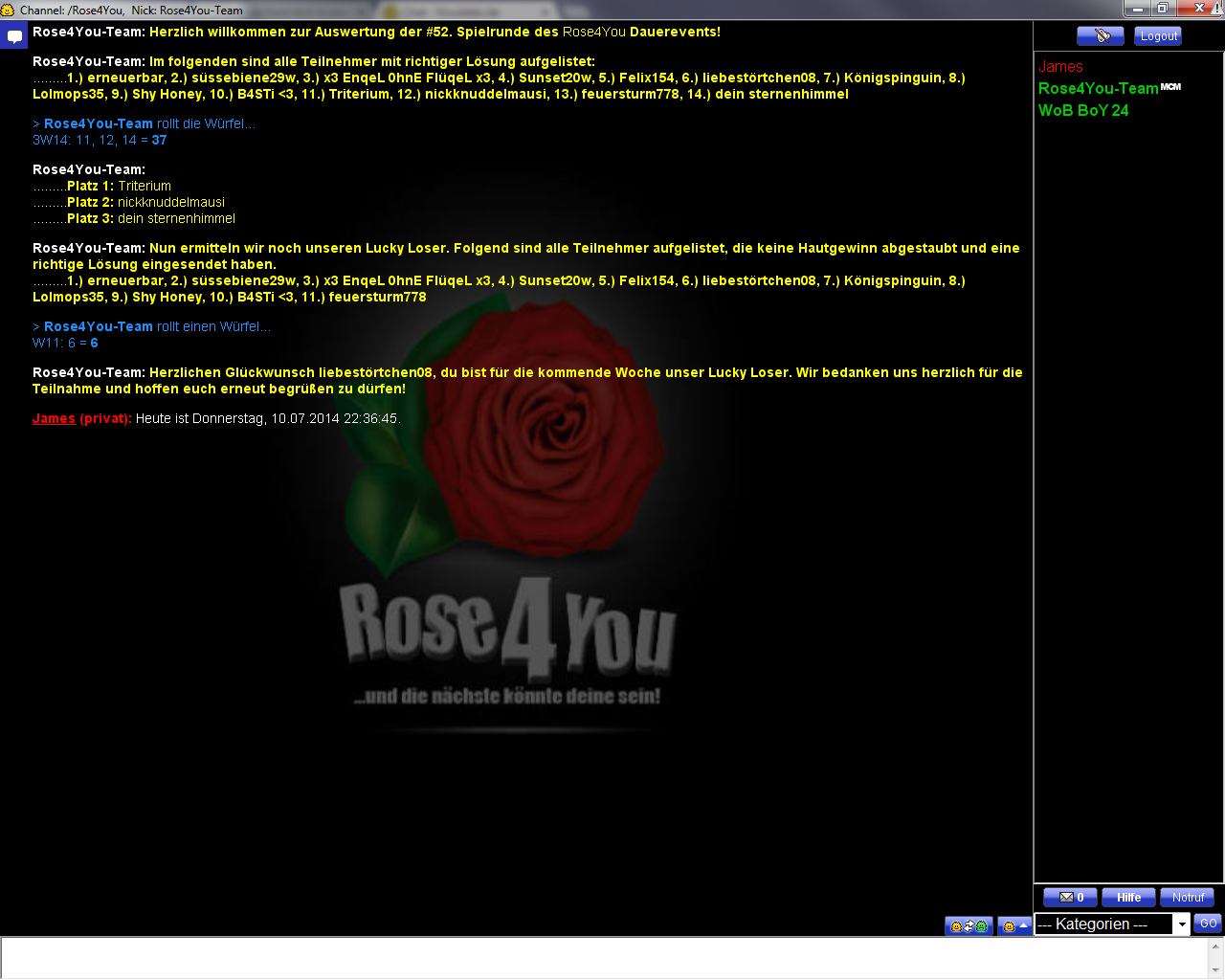The width and height of the screenshot is (1225, 980).
Task: Minimize the chat window
Action: (x=1137, y=9)
